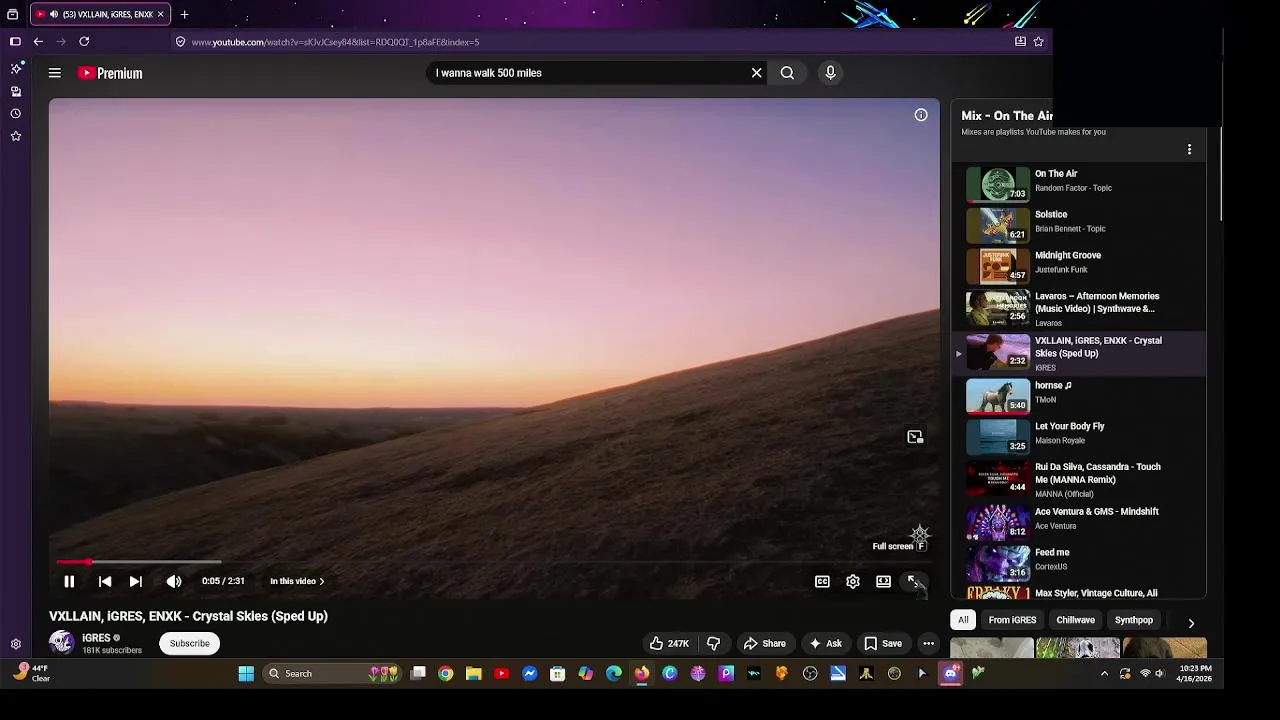1280x720 pixels.
Task: Enter full screen mode
Action: click(914, 581)
